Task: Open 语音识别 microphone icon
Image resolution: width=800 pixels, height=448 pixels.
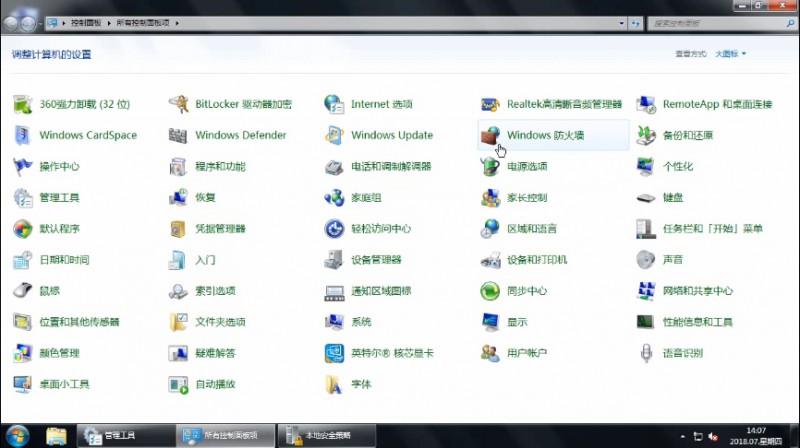Action: point(646,353)
